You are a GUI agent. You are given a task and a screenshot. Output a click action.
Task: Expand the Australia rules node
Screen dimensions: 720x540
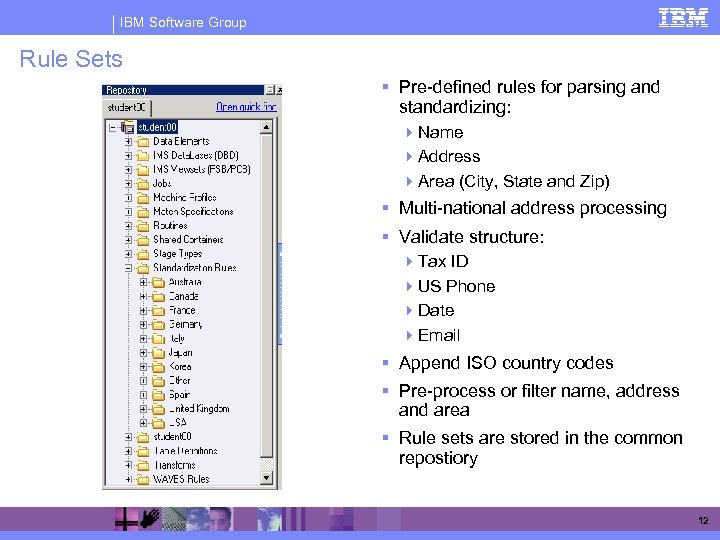[x=143, y=282]
